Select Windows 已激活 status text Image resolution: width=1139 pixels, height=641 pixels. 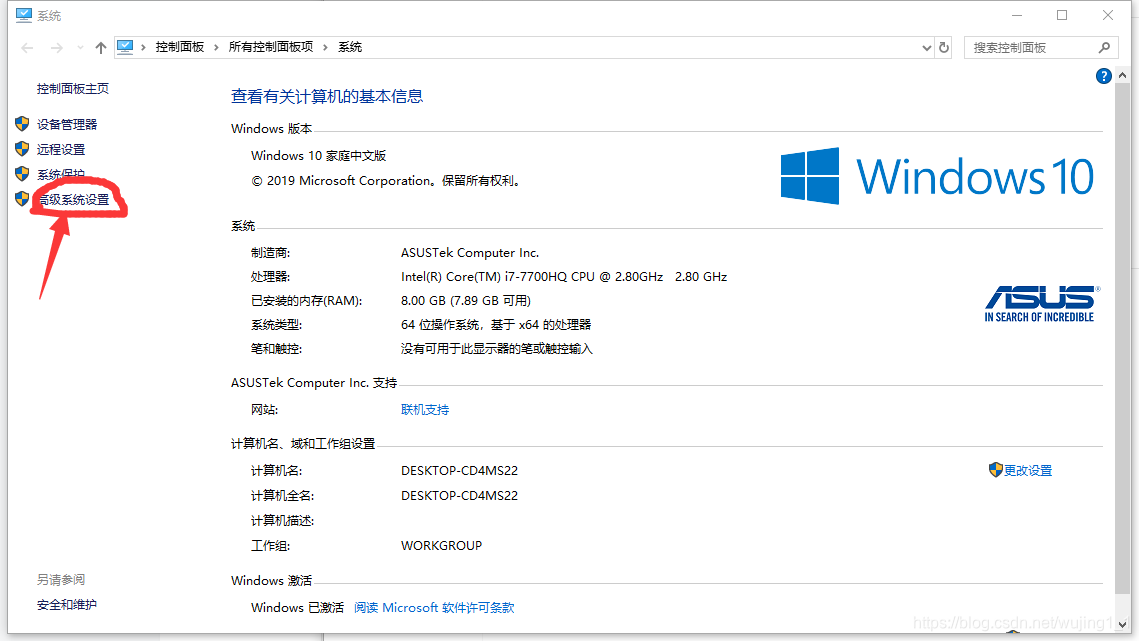tap(297, 608)
